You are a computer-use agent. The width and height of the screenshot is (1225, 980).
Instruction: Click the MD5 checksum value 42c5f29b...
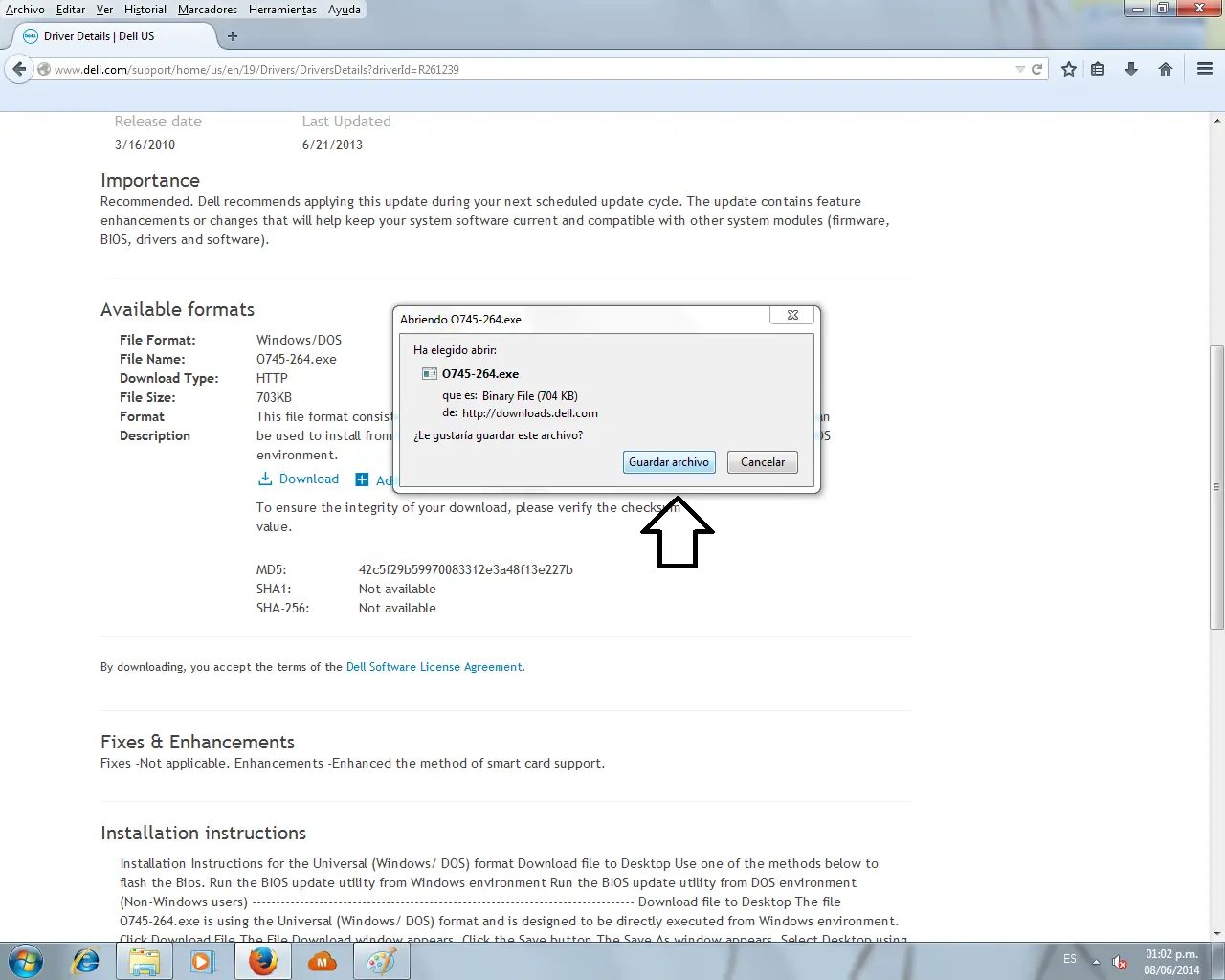pyautogui.click(x=466, y=569)
